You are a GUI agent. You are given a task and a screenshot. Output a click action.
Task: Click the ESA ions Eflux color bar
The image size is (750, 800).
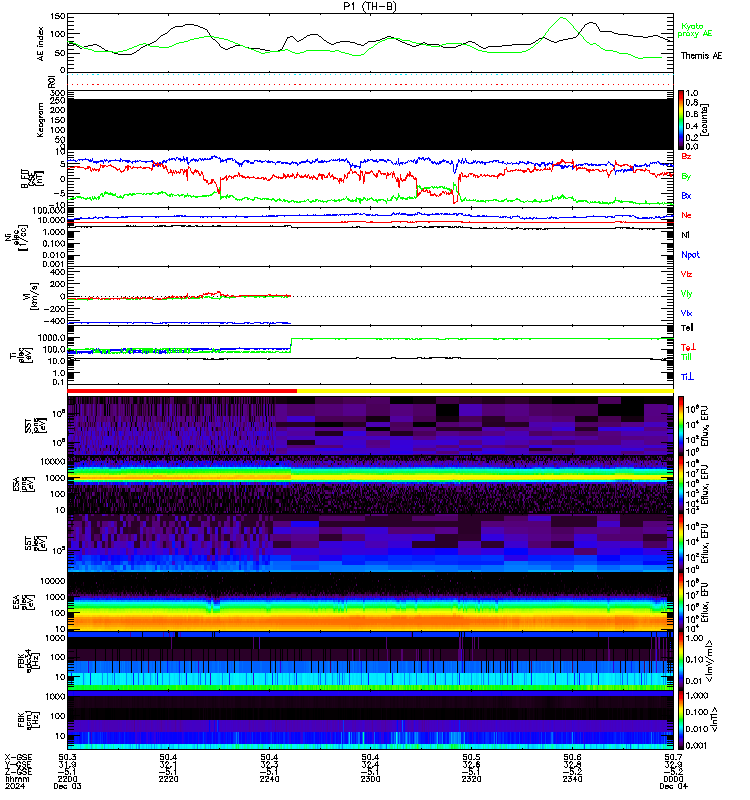(681, 484)
